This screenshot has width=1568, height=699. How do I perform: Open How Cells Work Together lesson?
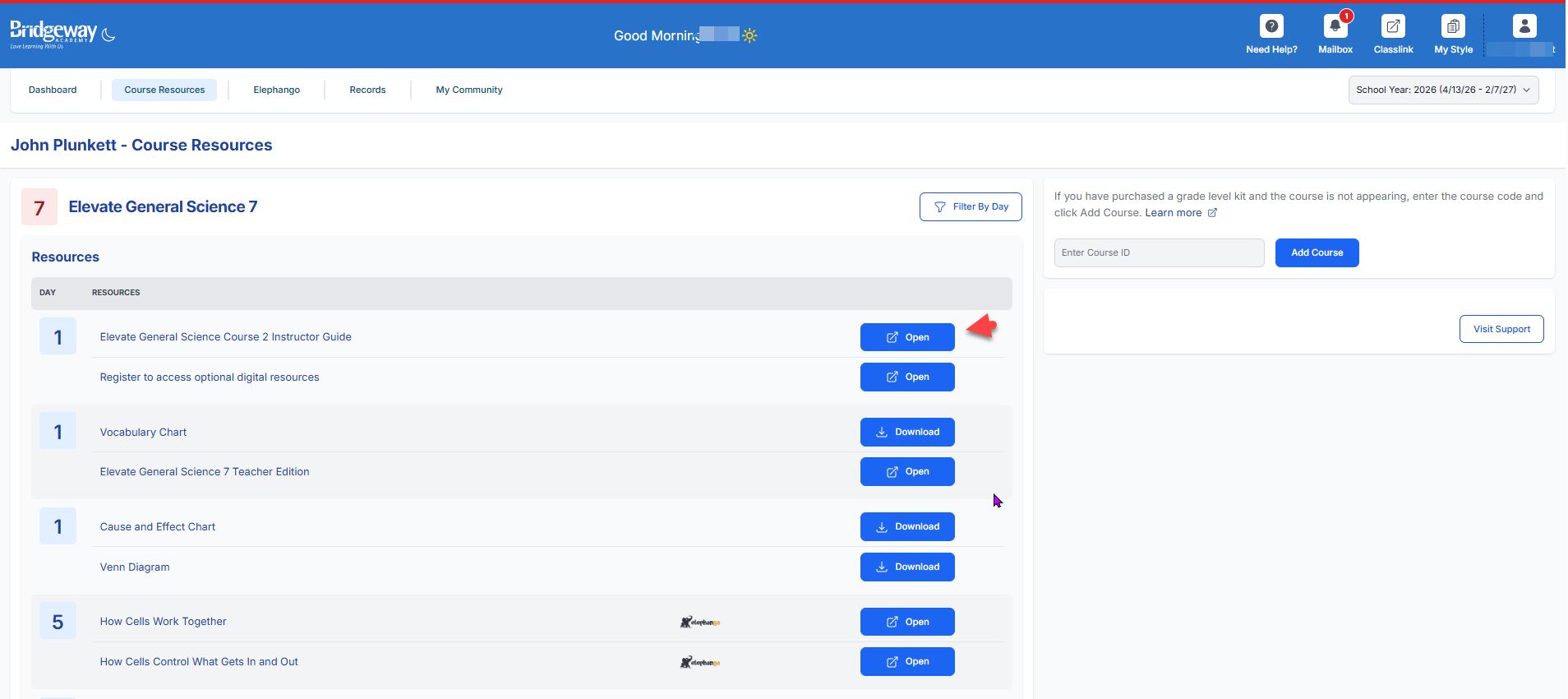[x=907, y=622]
